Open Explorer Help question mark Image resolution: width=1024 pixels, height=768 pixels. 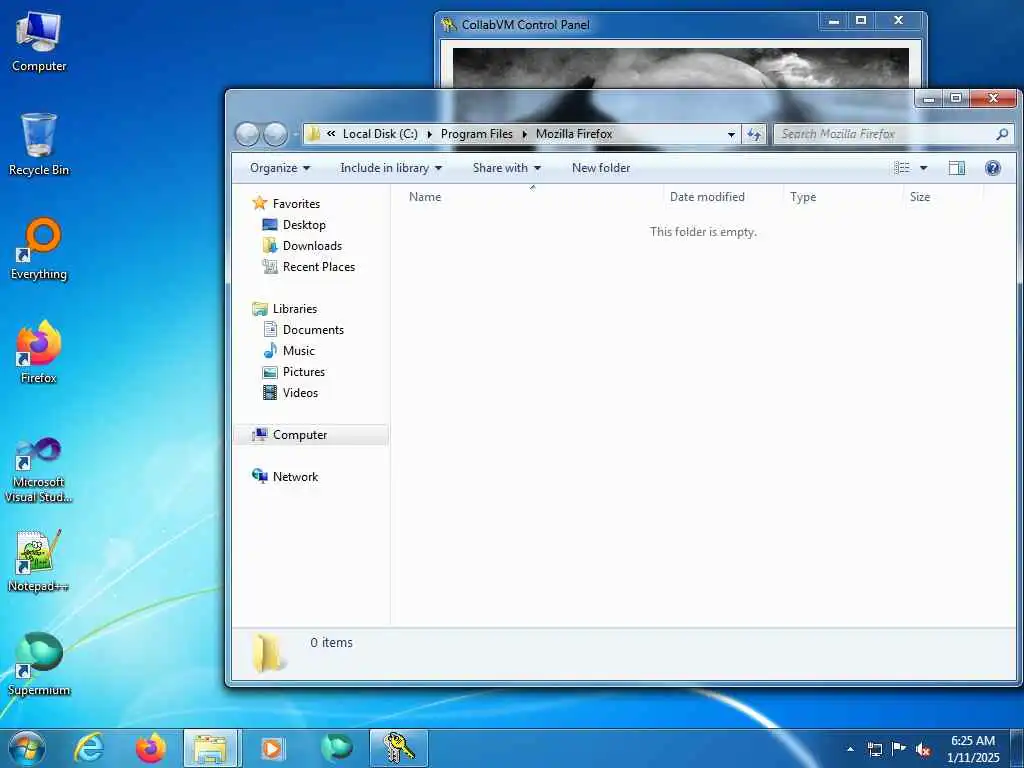[993, 168]
